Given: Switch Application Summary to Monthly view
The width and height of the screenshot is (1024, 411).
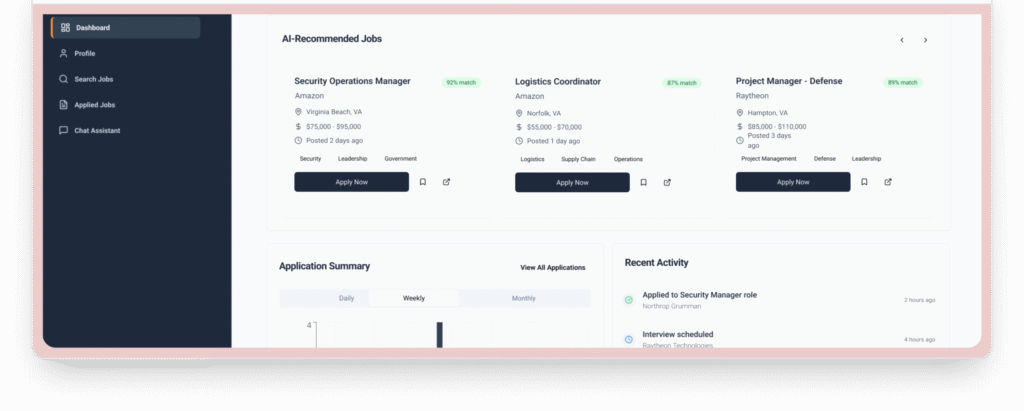Looking at the screenshot, I should 523,298.
